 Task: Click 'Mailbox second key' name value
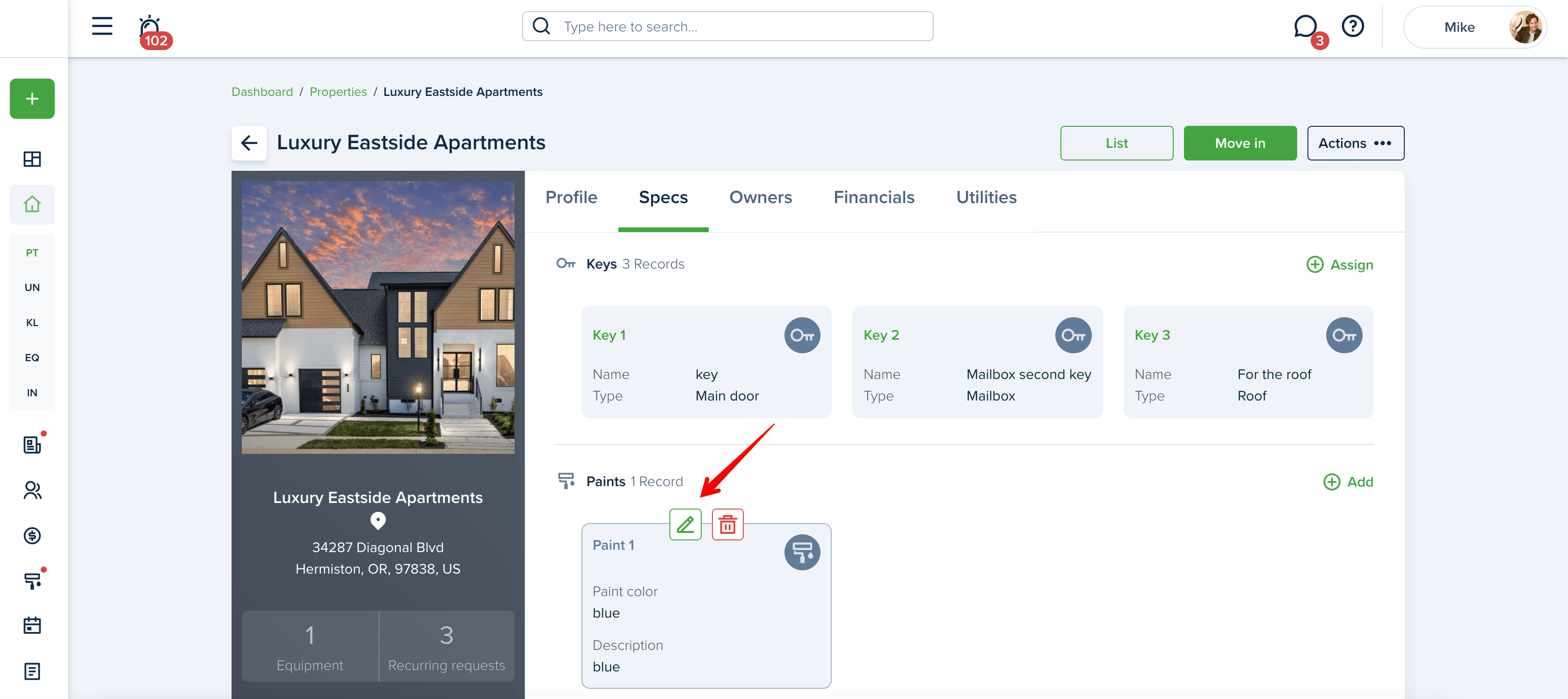pyautogui.click(x=1029, y=374)
